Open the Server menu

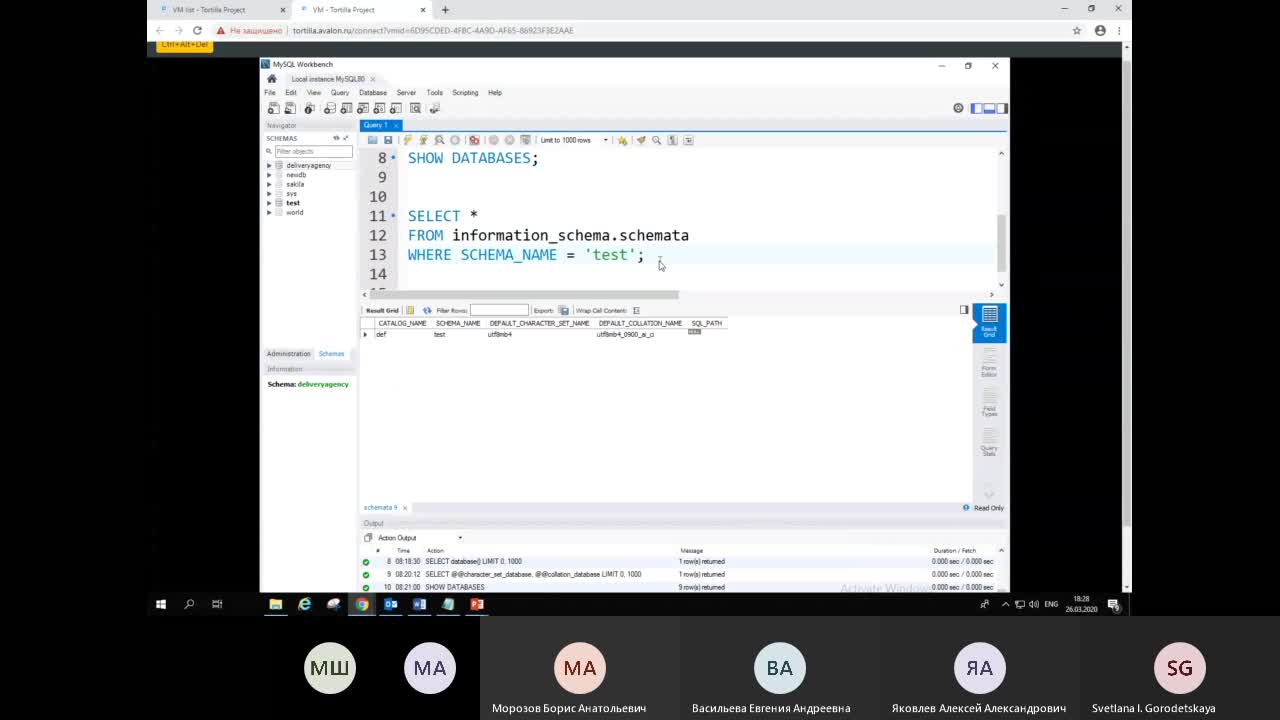coord(406,92)
